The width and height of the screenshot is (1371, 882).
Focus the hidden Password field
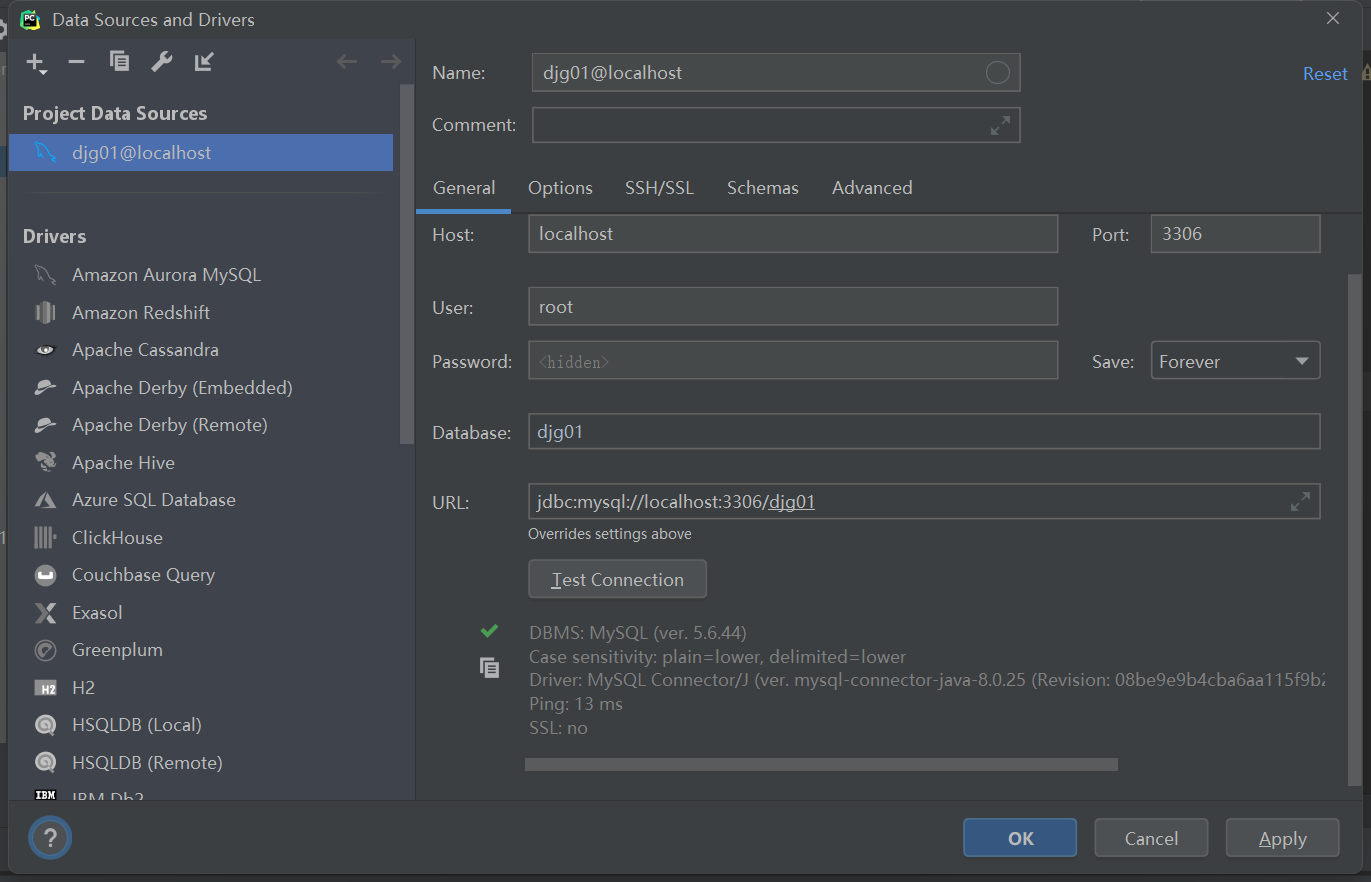(792, 361)
